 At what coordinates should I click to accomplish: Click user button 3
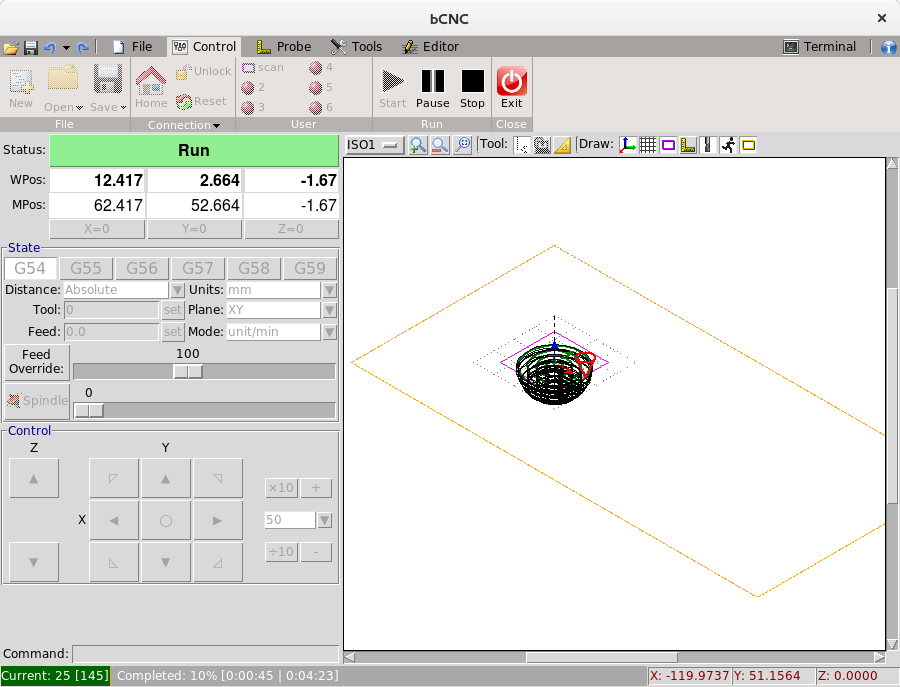pos(253,107)
